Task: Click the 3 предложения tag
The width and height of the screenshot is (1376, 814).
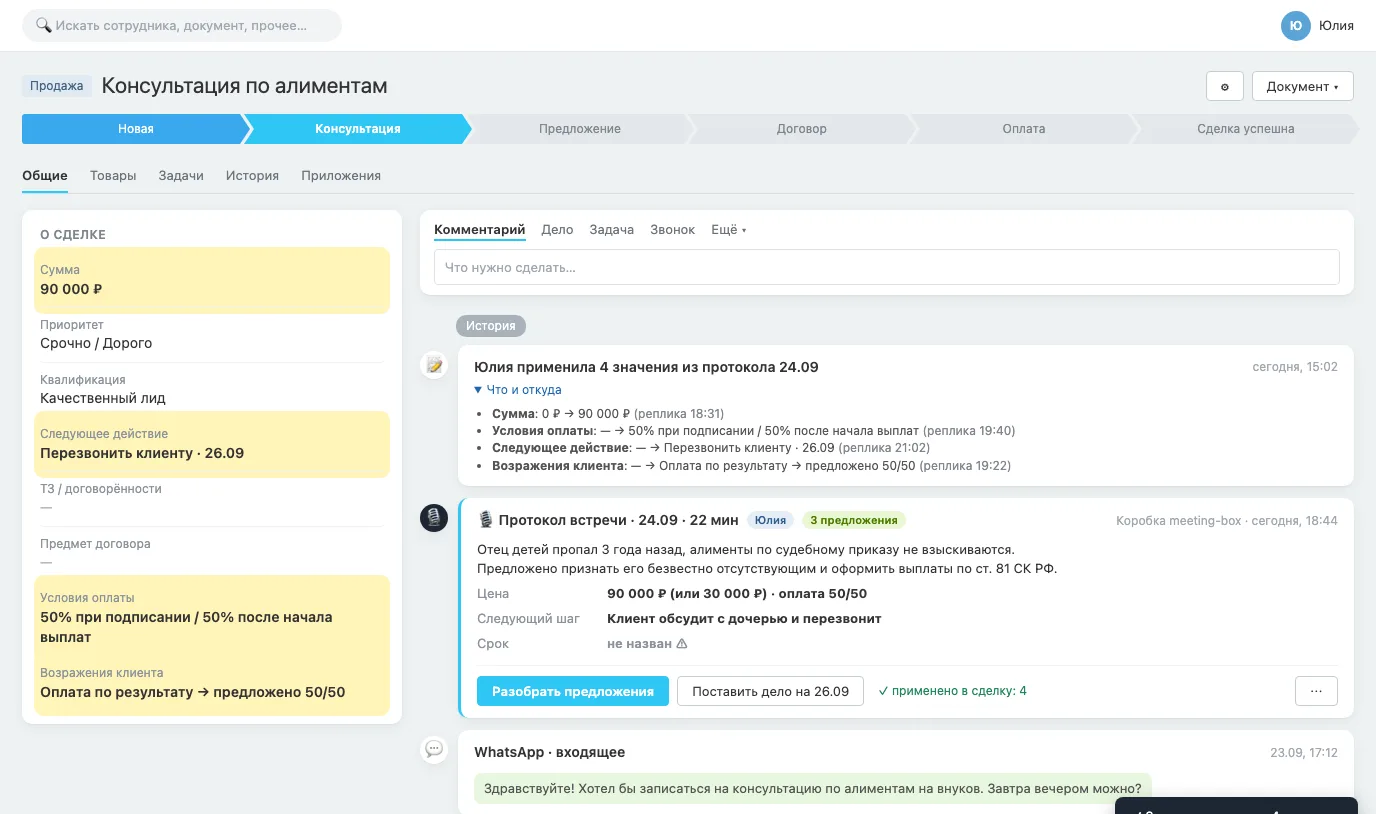Action: [x=854, y=520]
